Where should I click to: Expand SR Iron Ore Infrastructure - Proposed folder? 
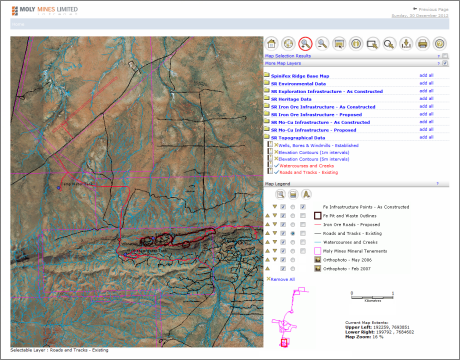[x=267, y=114]
